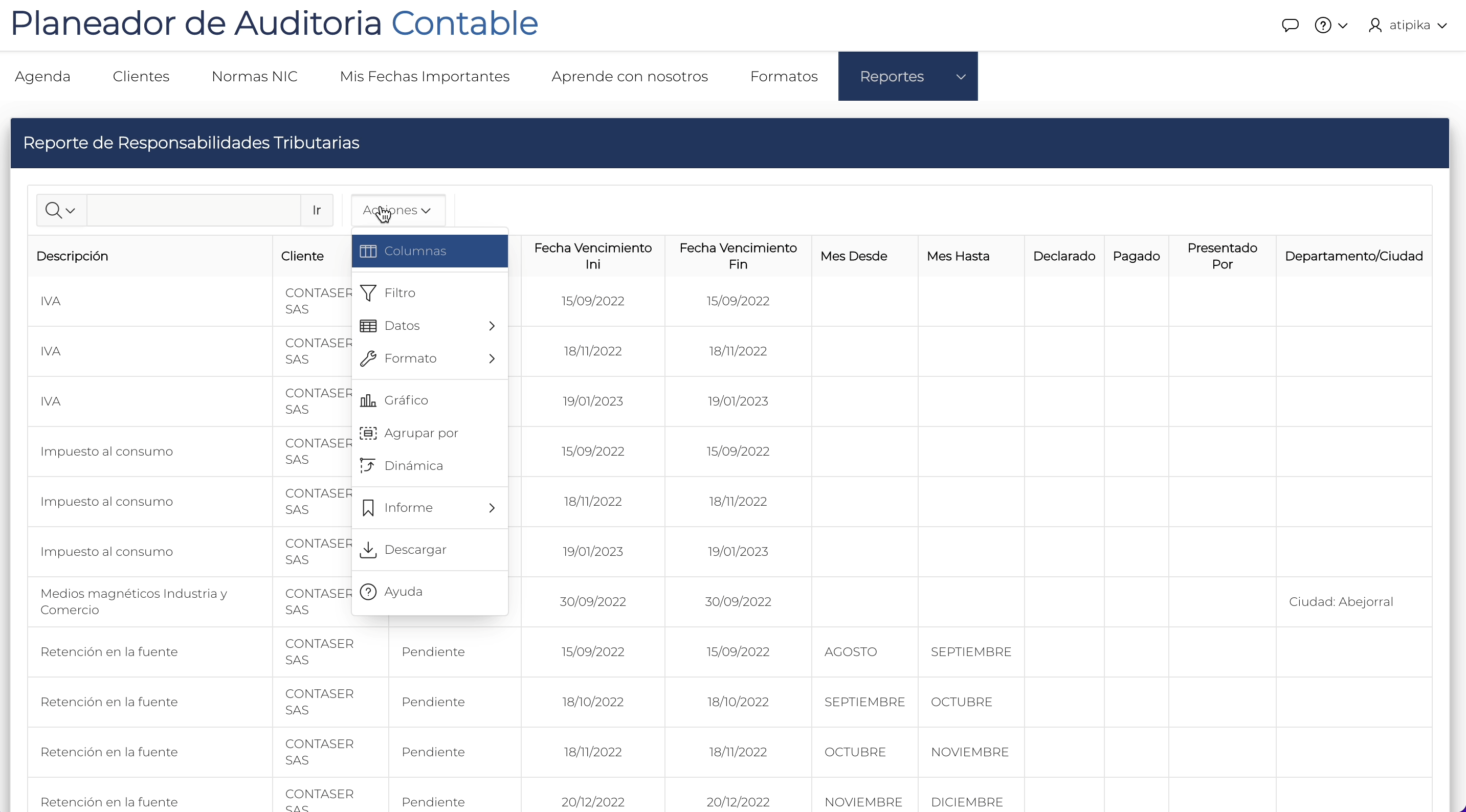Viewport: 1466px width, 812px height.
Task: Click the Departamento/Ciudad column header
Action: tap(1354, 256)
